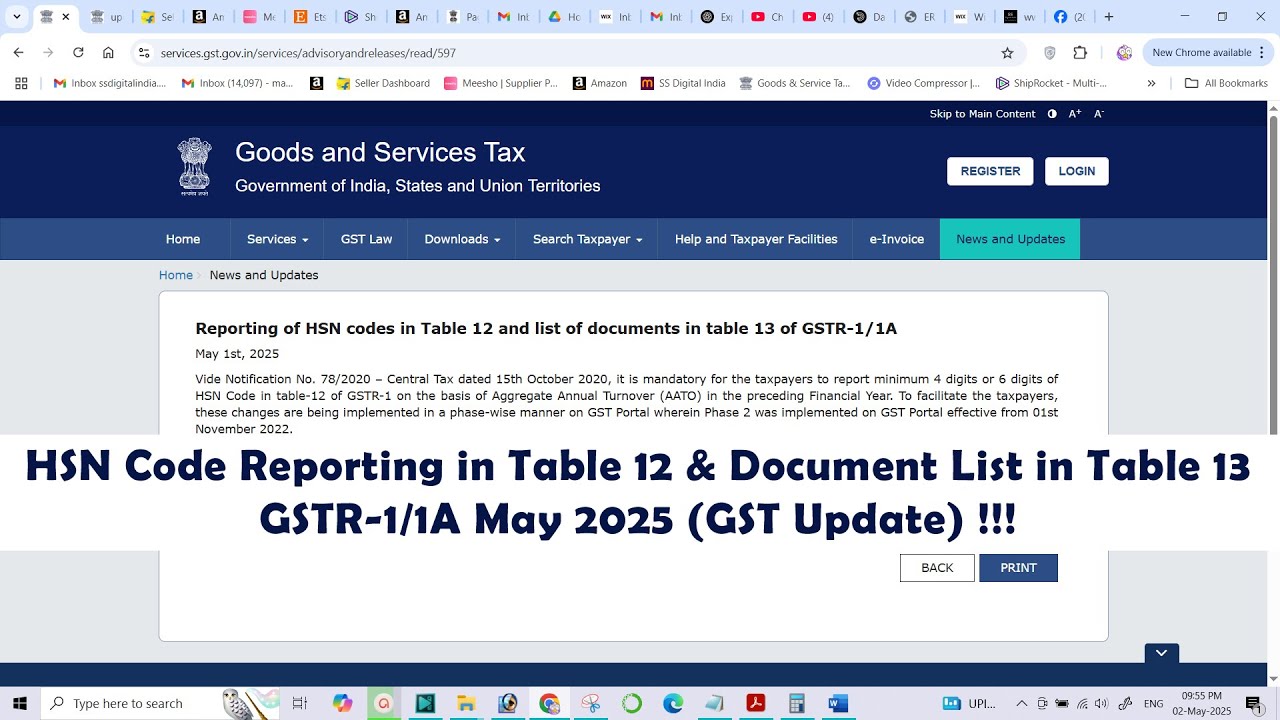
Task: Select Help and Taxpayer Facilities menu
Action: point(756,239)
